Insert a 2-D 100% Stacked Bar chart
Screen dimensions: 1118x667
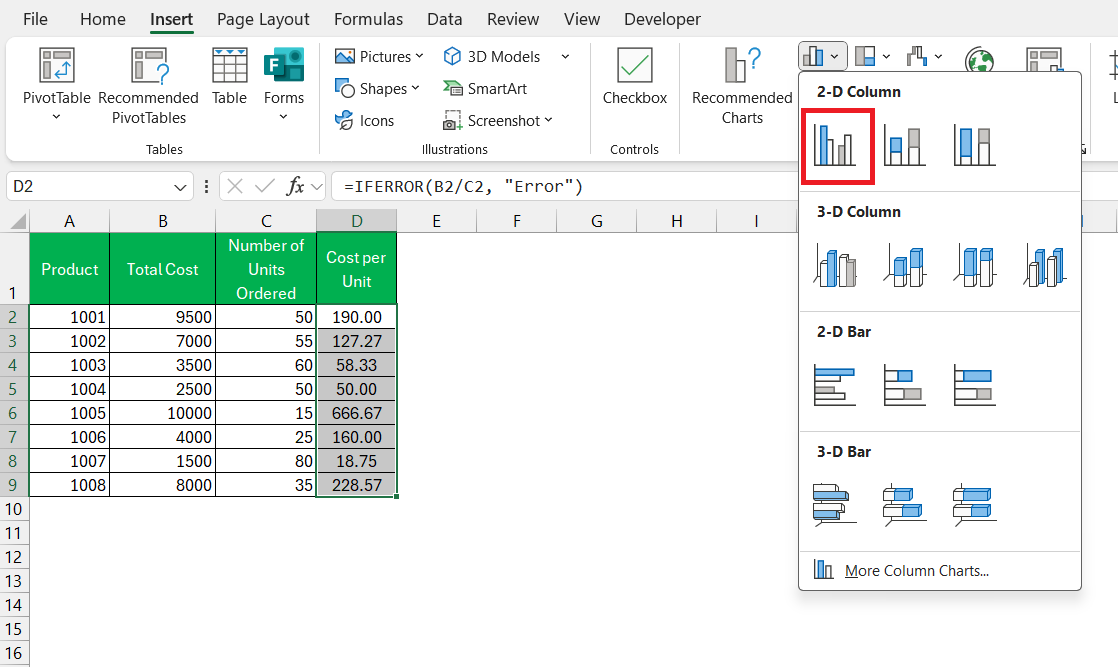975,385
